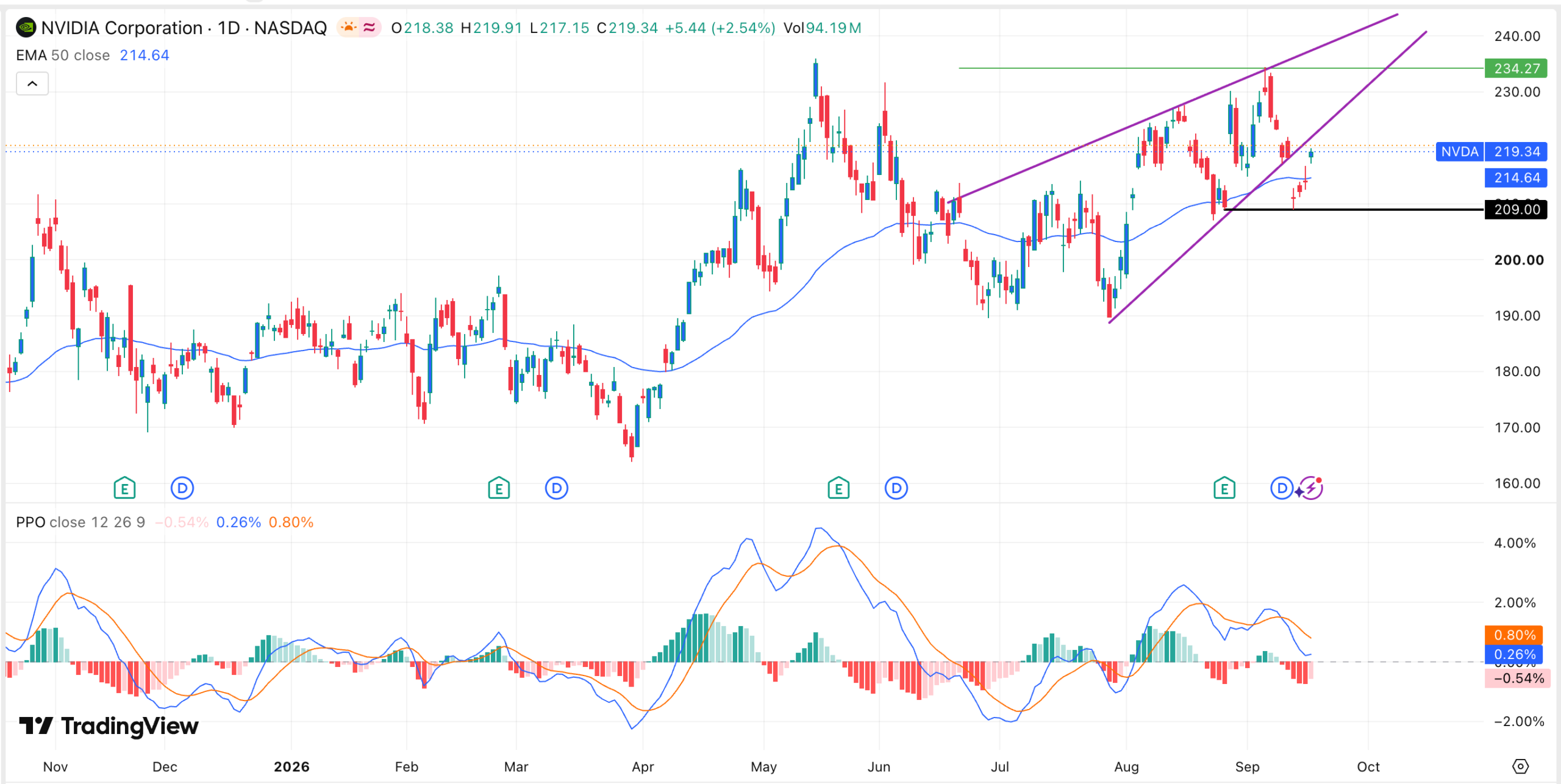Image resolution: width=1561 pixels, height=784 pixels.
Task: Click the orange pre-market sun indicator icon
Action: [x=349, y=27]
